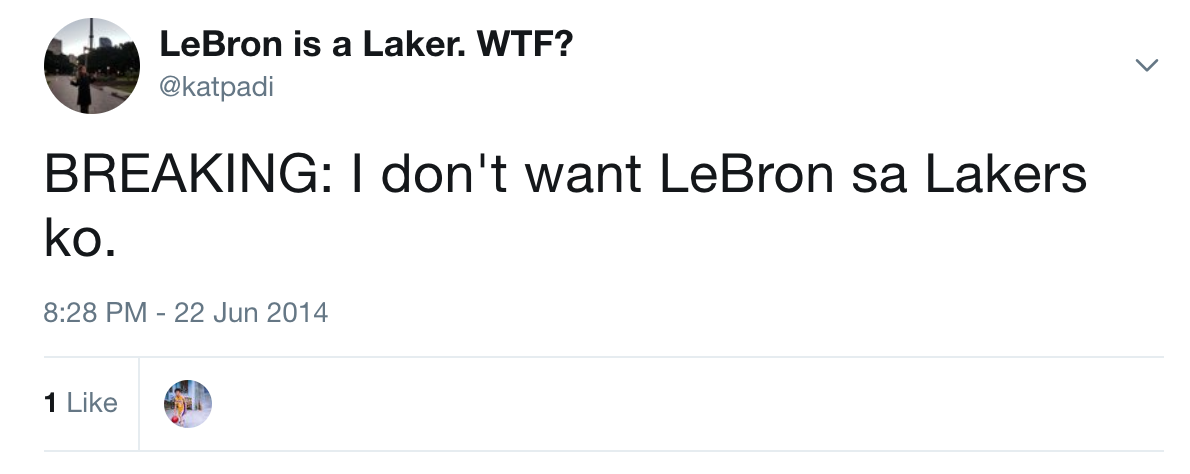
Task: Open the small avatar of the liker
Action: (187, 404)
